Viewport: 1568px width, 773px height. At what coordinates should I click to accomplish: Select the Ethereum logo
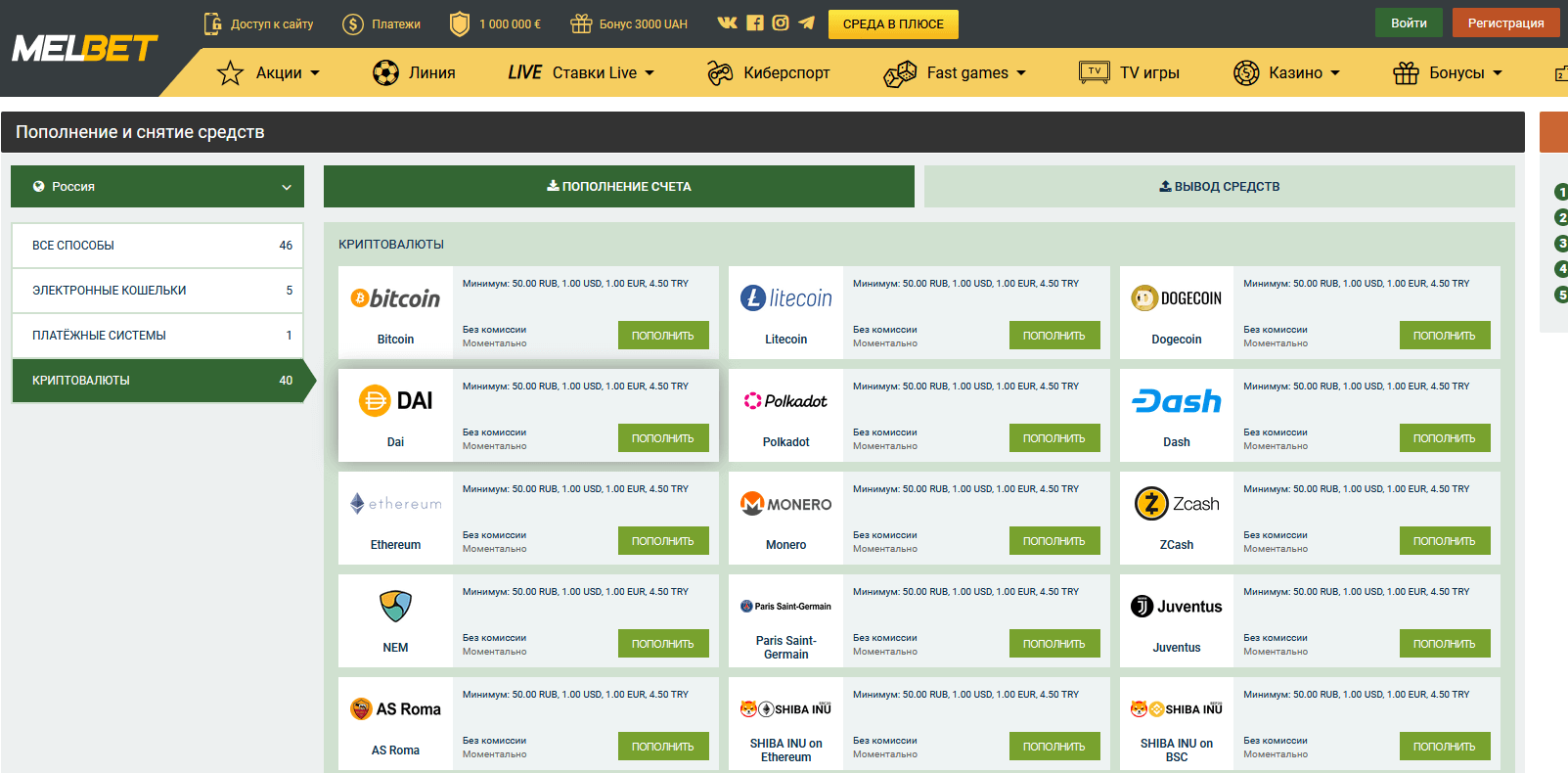pos(395,504)
